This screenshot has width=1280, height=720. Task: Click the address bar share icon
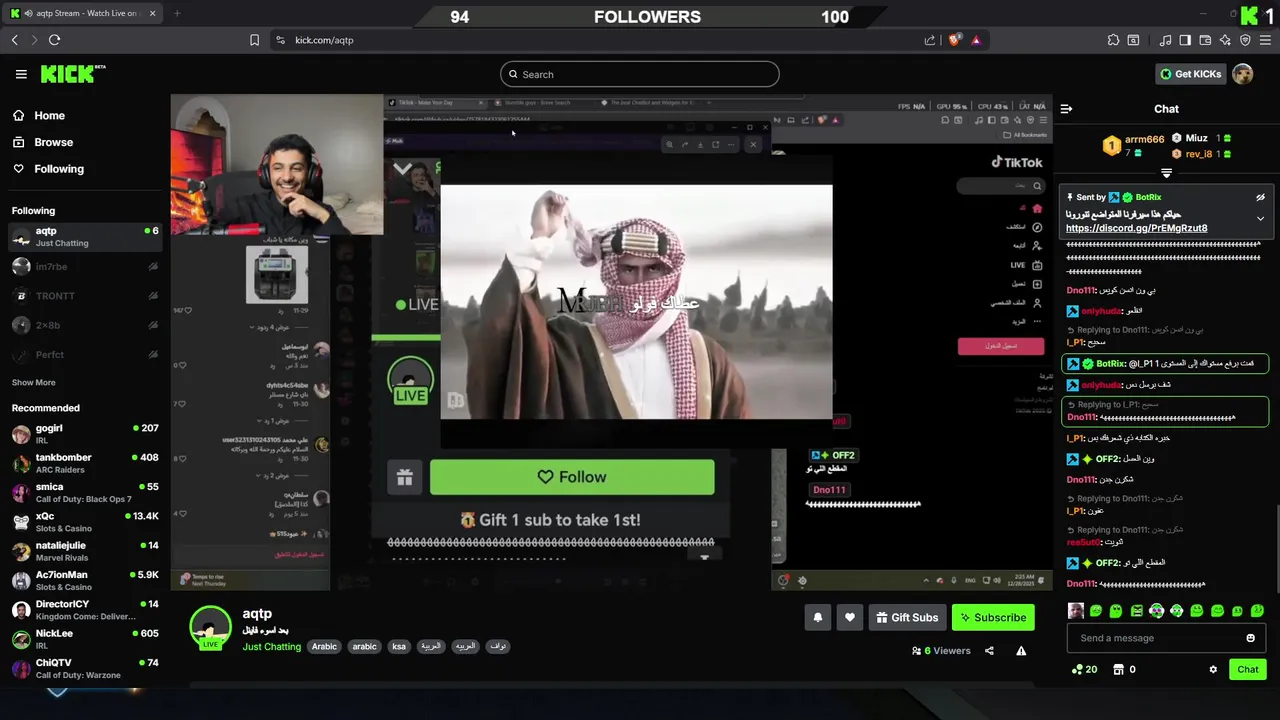point(930,40)
